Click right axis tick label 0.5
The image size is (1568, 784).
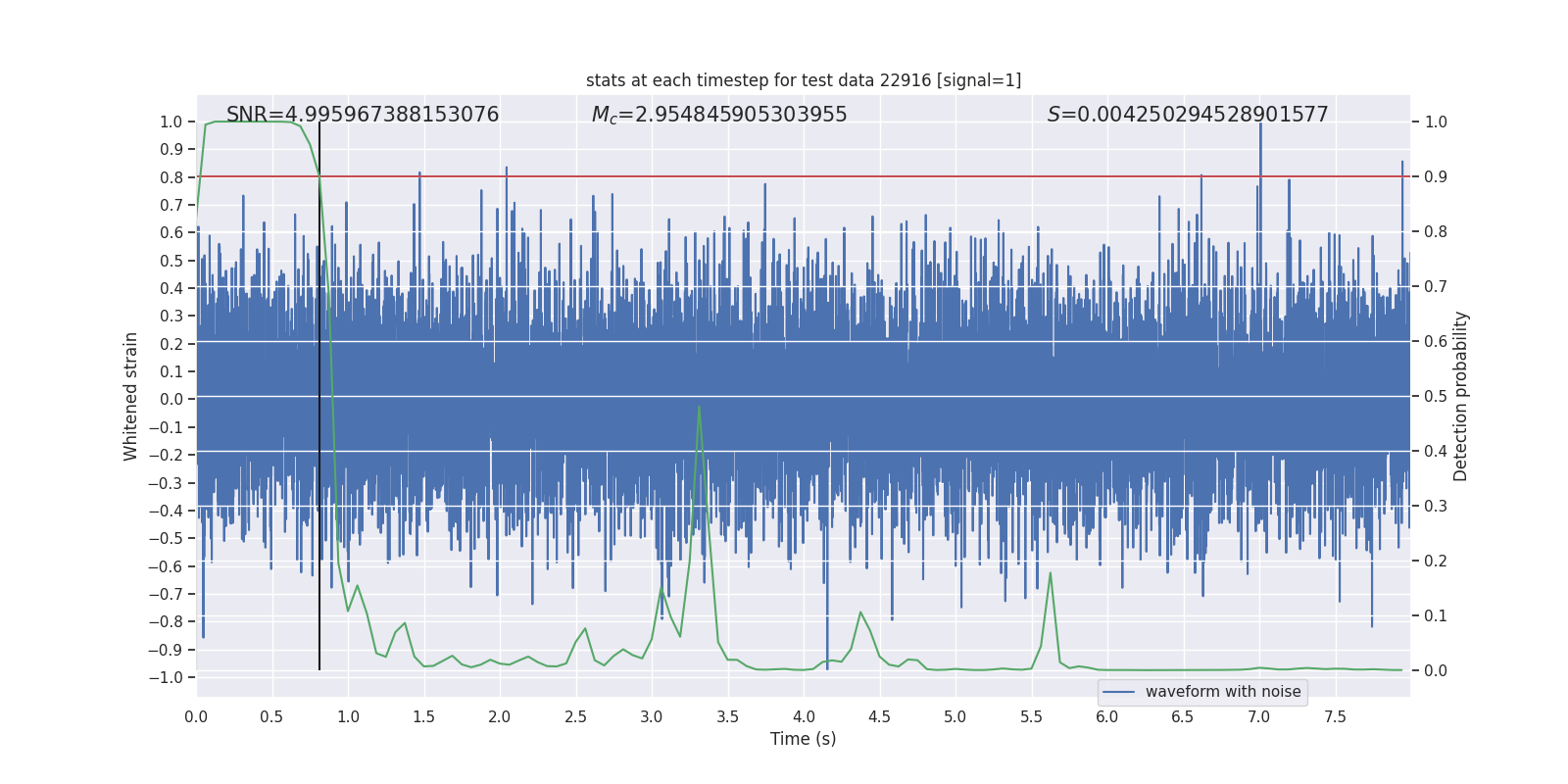coord(1435,396)
